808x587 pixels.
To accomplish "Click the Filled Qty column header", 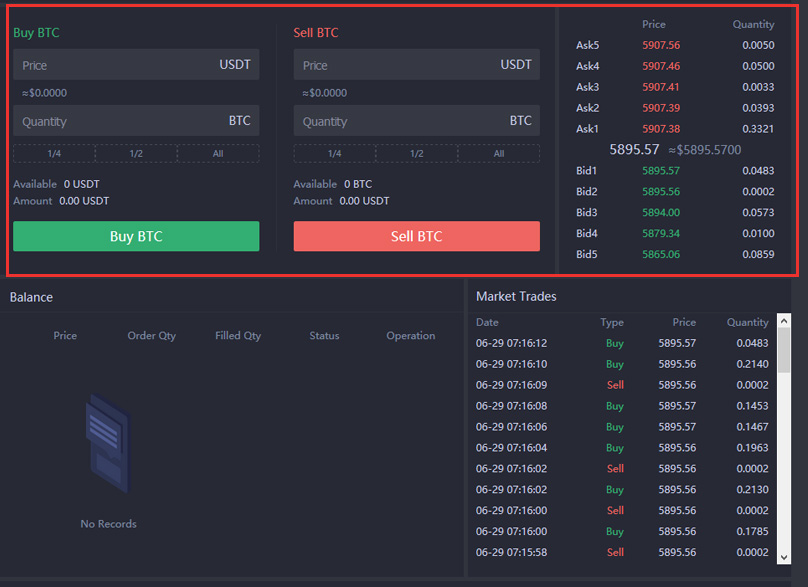I will coord(238,336).
